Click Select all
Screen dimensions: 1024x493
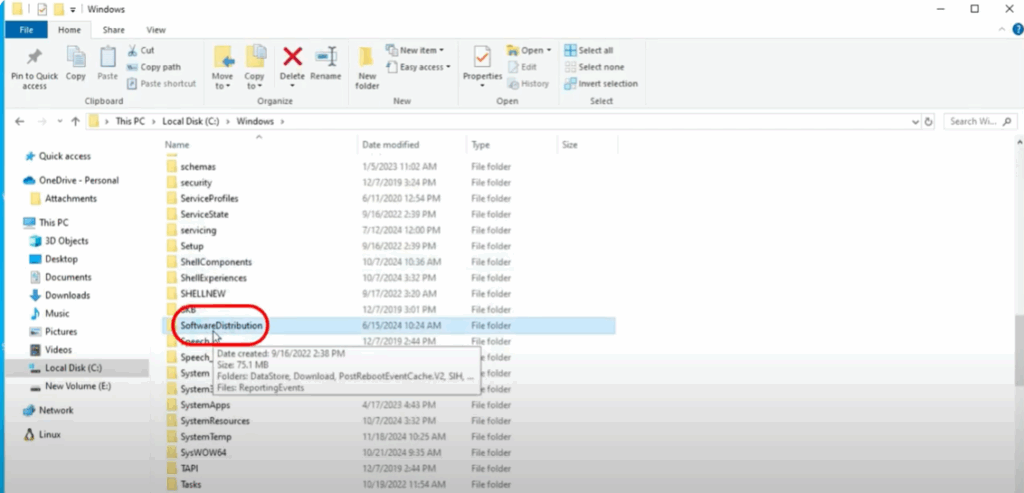(x=588, y=50)
